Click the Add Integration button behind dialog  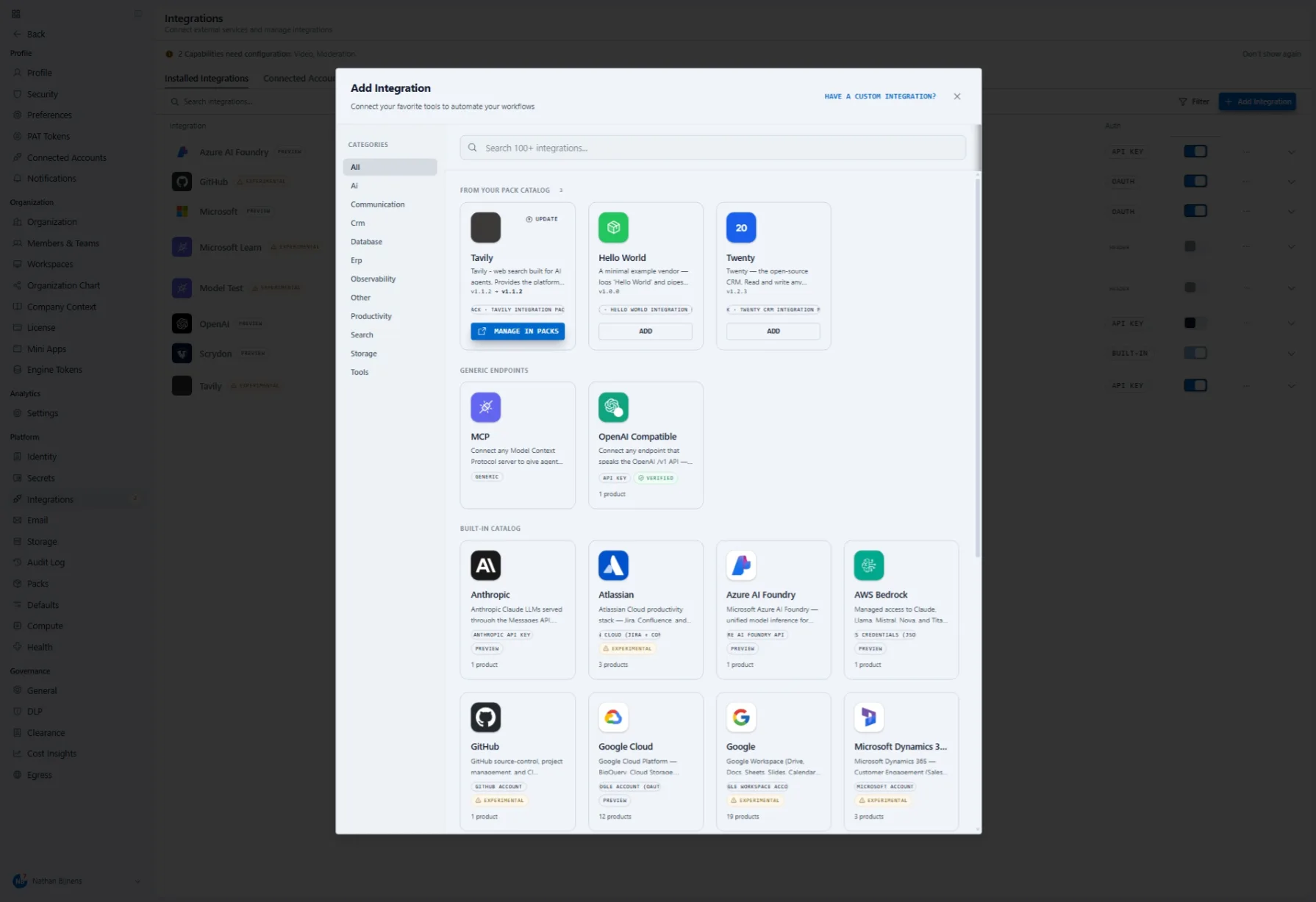1257,101
